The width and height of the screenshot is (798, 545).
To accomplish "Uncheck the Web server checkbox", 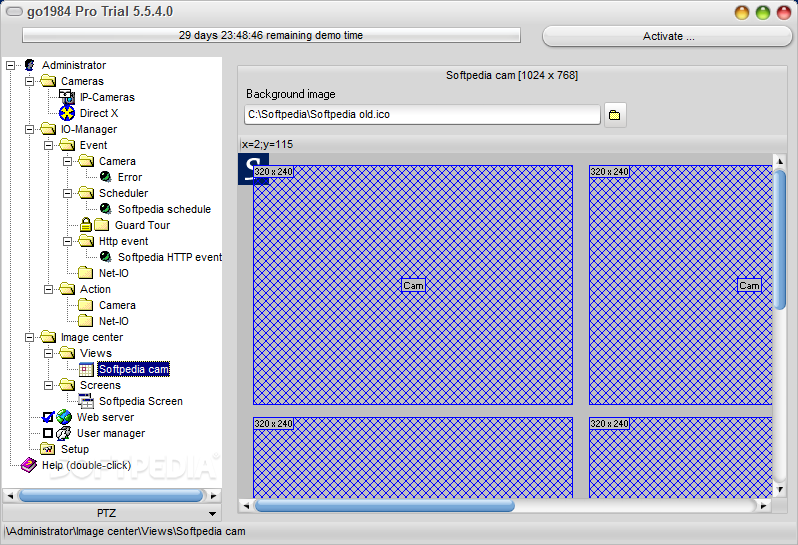I will tap(48, 417).
